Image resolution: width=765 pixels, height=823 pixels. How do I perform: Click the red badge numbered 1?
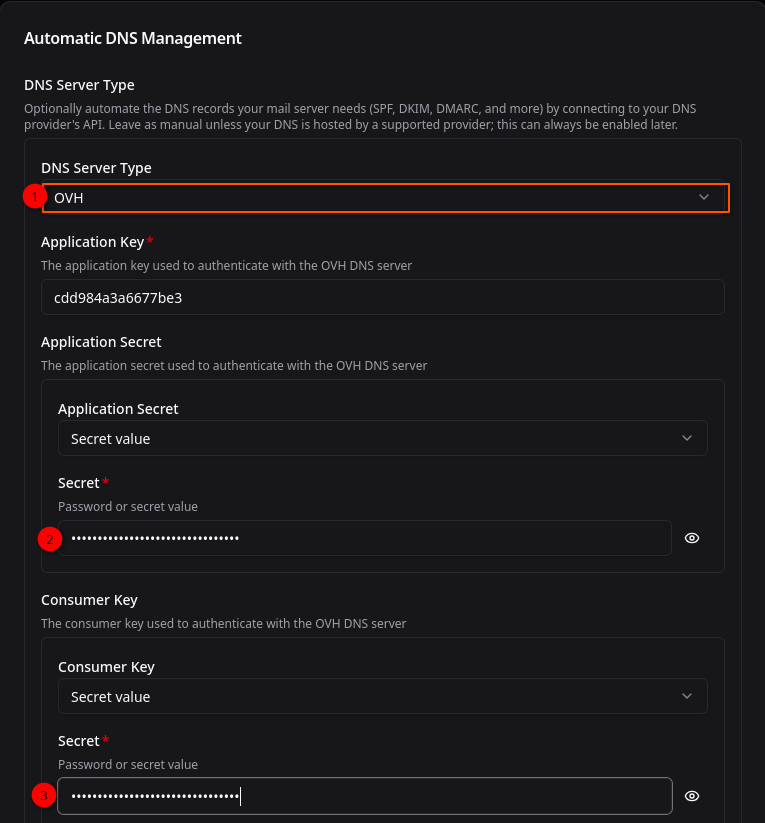[34, 197]
